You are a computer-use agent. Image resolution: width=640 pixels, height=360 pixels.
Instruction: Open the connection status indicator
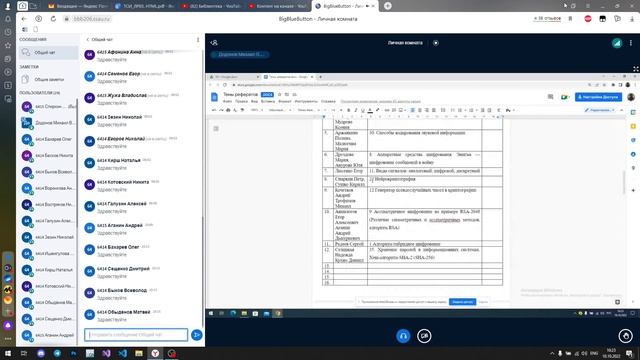(616, 43)
